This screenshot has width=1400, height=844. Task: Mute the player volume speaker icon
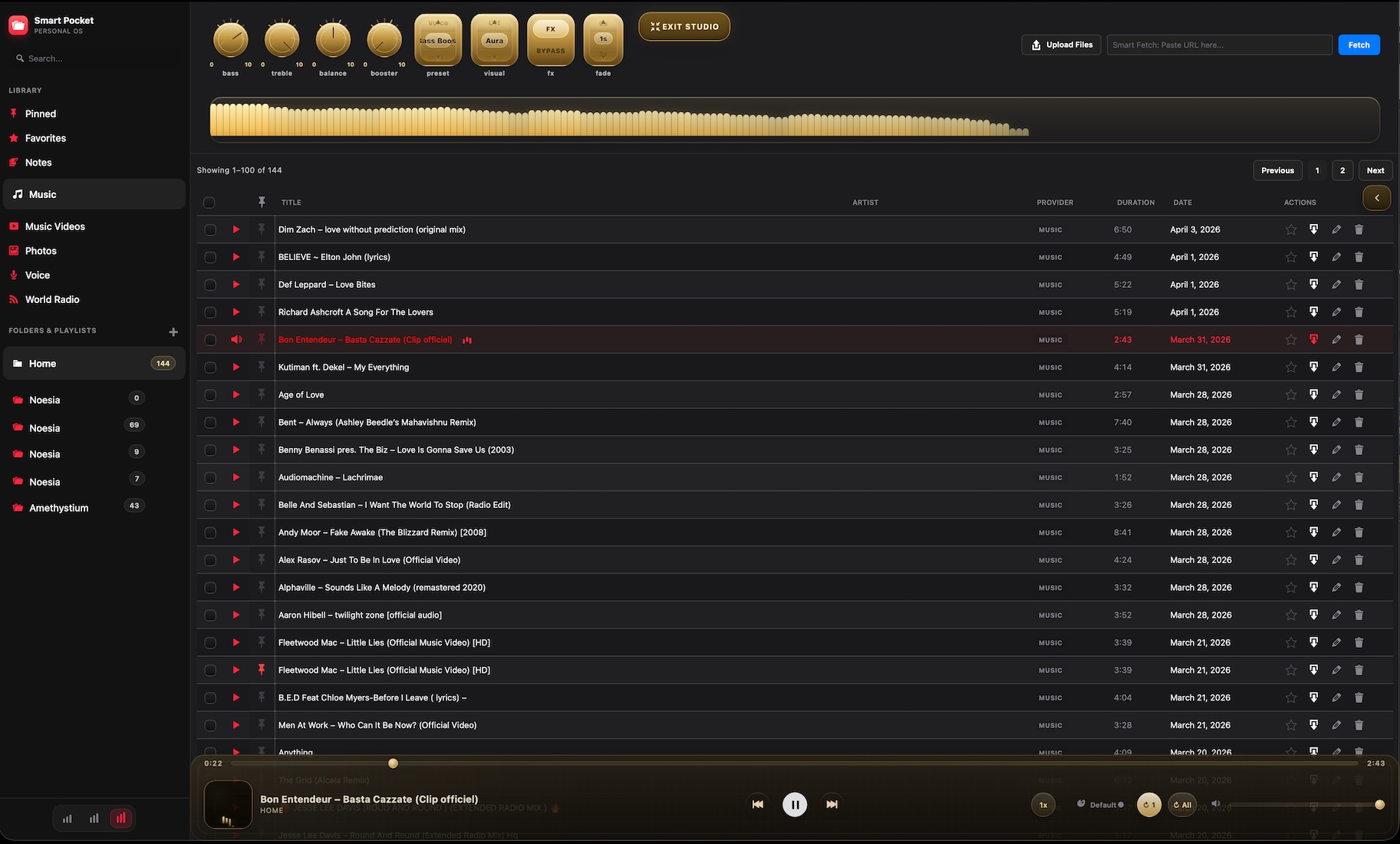click(1215, 804)
